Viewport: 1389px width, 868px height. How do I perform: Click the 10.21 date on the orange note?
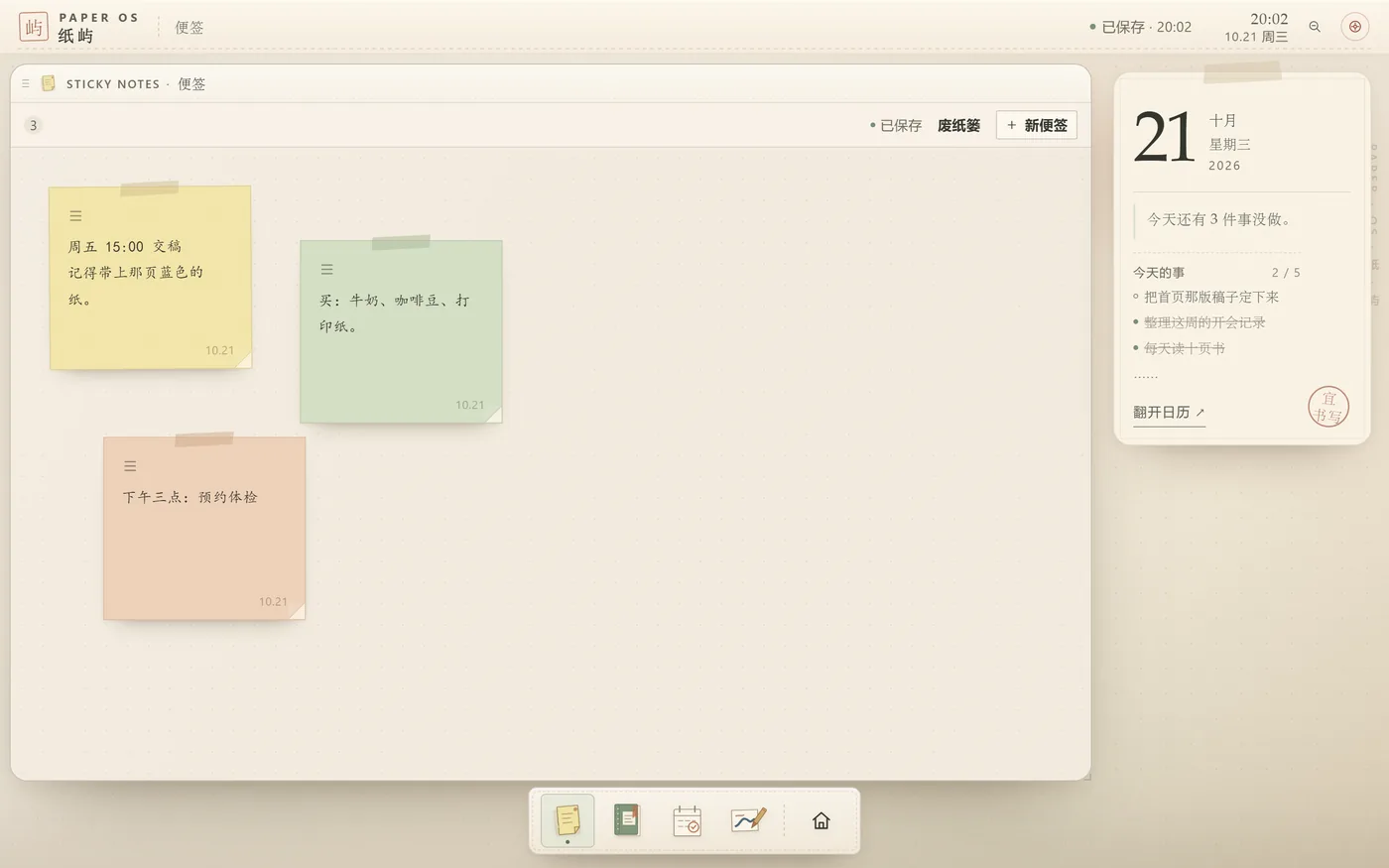click(x=273, y=601)
